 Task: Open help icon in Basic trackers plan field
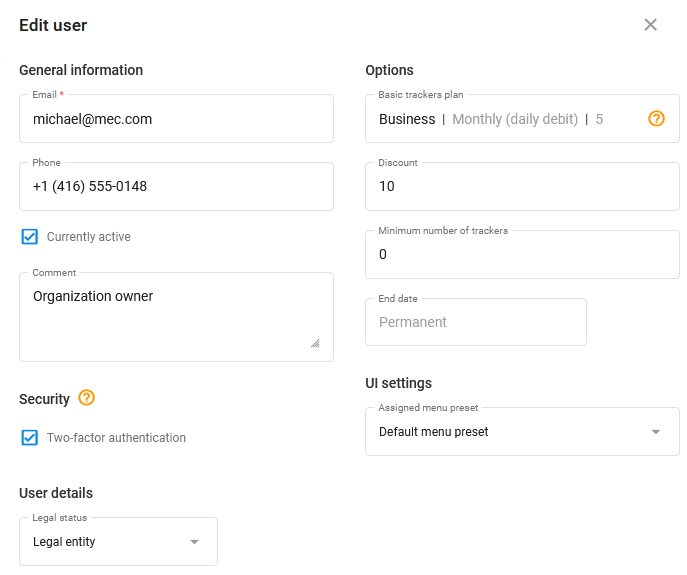(656, 118)
